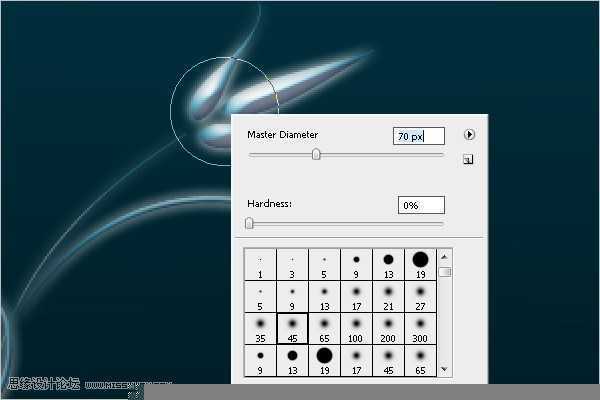600x400 pixels.
Task: Select the soft round 21 brush preset
Action: pyautogui.click(x=388, y=297)
